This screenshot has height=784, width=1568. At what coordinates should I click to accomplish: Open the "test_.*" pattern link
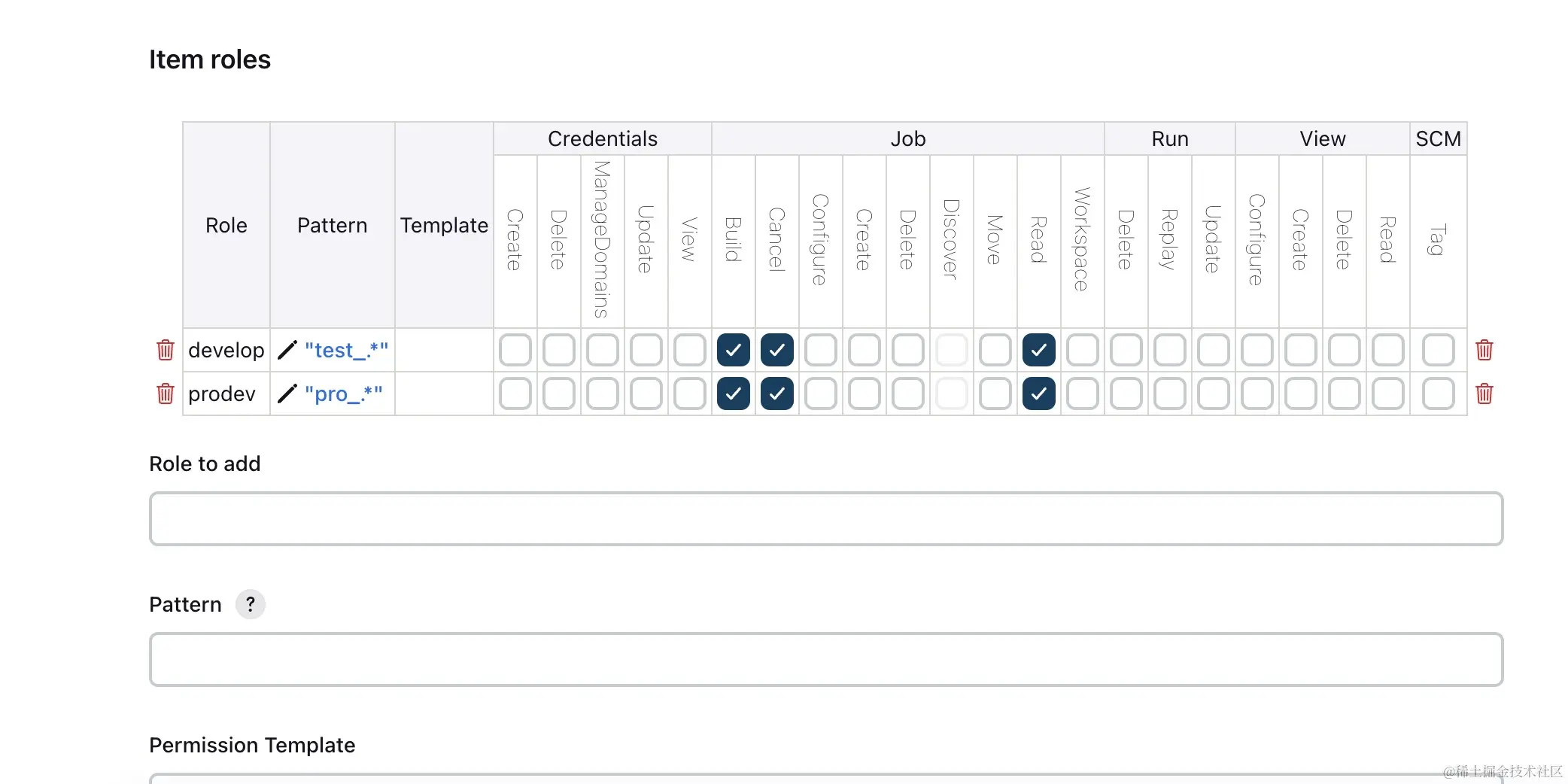click(x=346, y=350)
